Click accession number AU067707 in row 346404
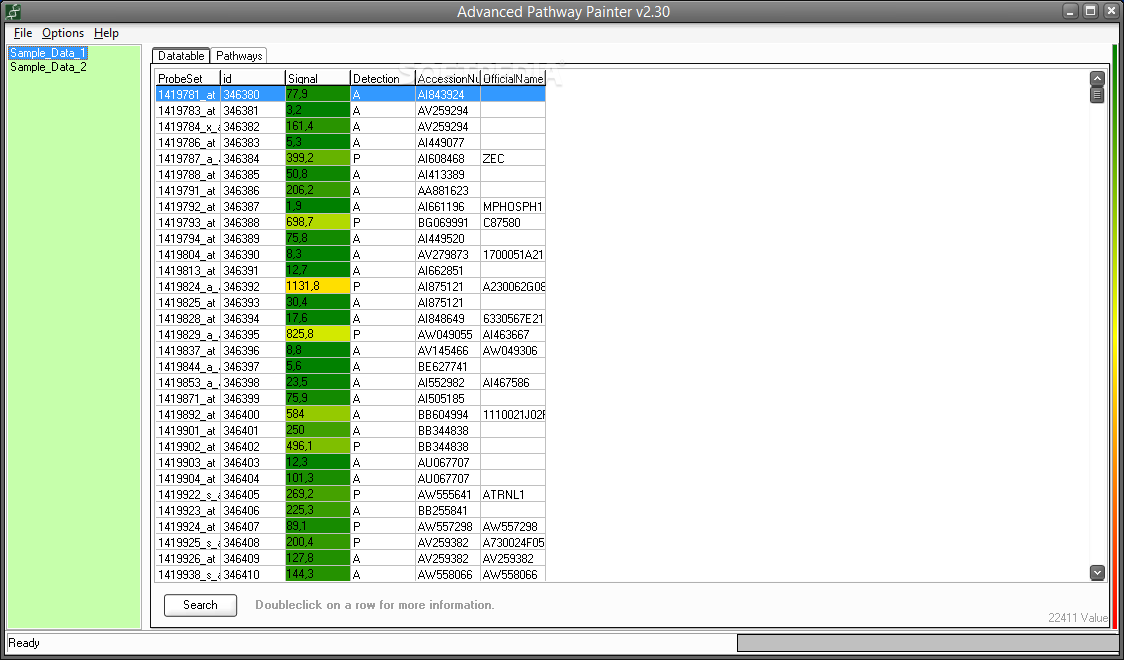This screenshot has height=660, width=1124. tap(447, 479)
